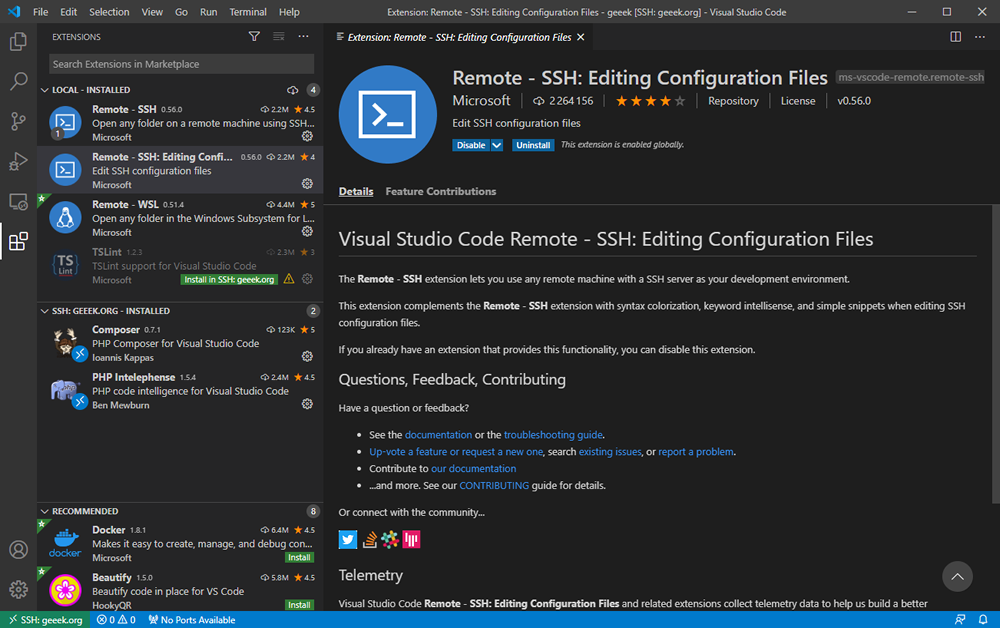Select the Details tab
Image resolution: width=1000 pixels, height=628 pixels.
click(356, 191)
